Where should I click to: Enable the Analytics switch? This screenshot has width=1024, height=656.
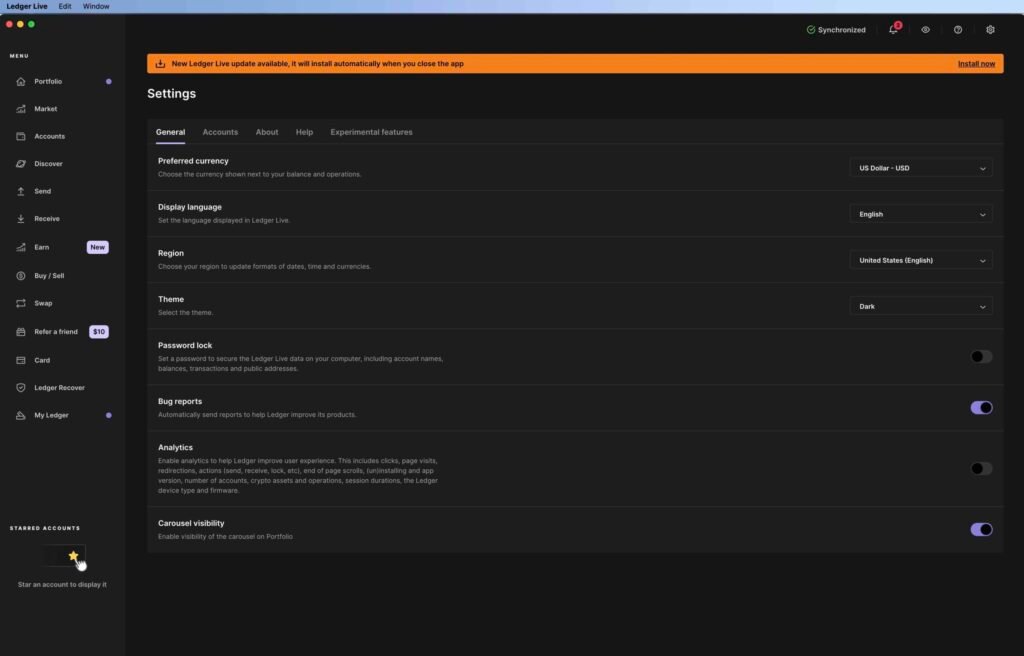(981, 468)
